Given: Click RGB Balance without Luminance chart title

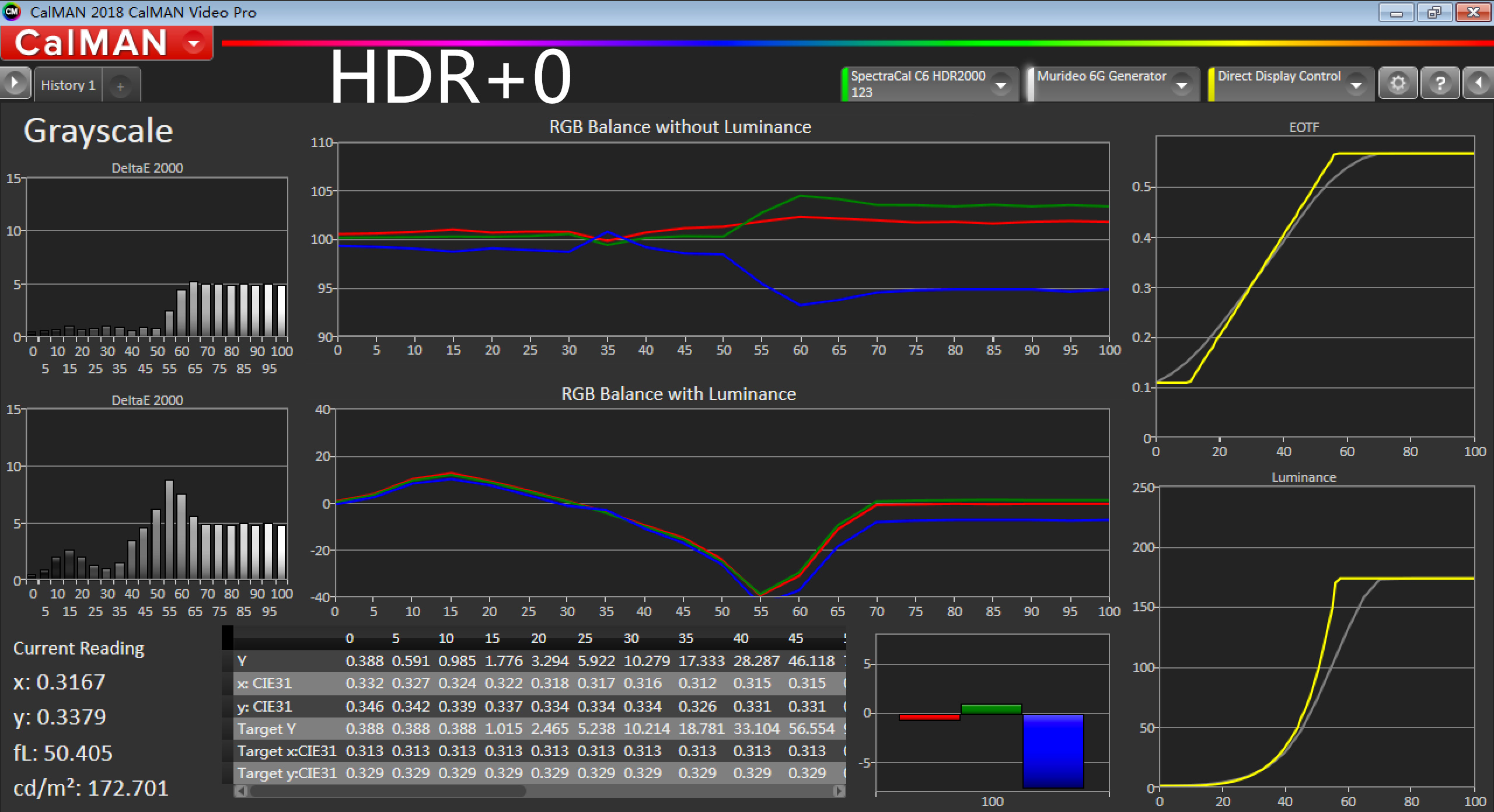Looking at the screenshot, I should click(680, 127).
